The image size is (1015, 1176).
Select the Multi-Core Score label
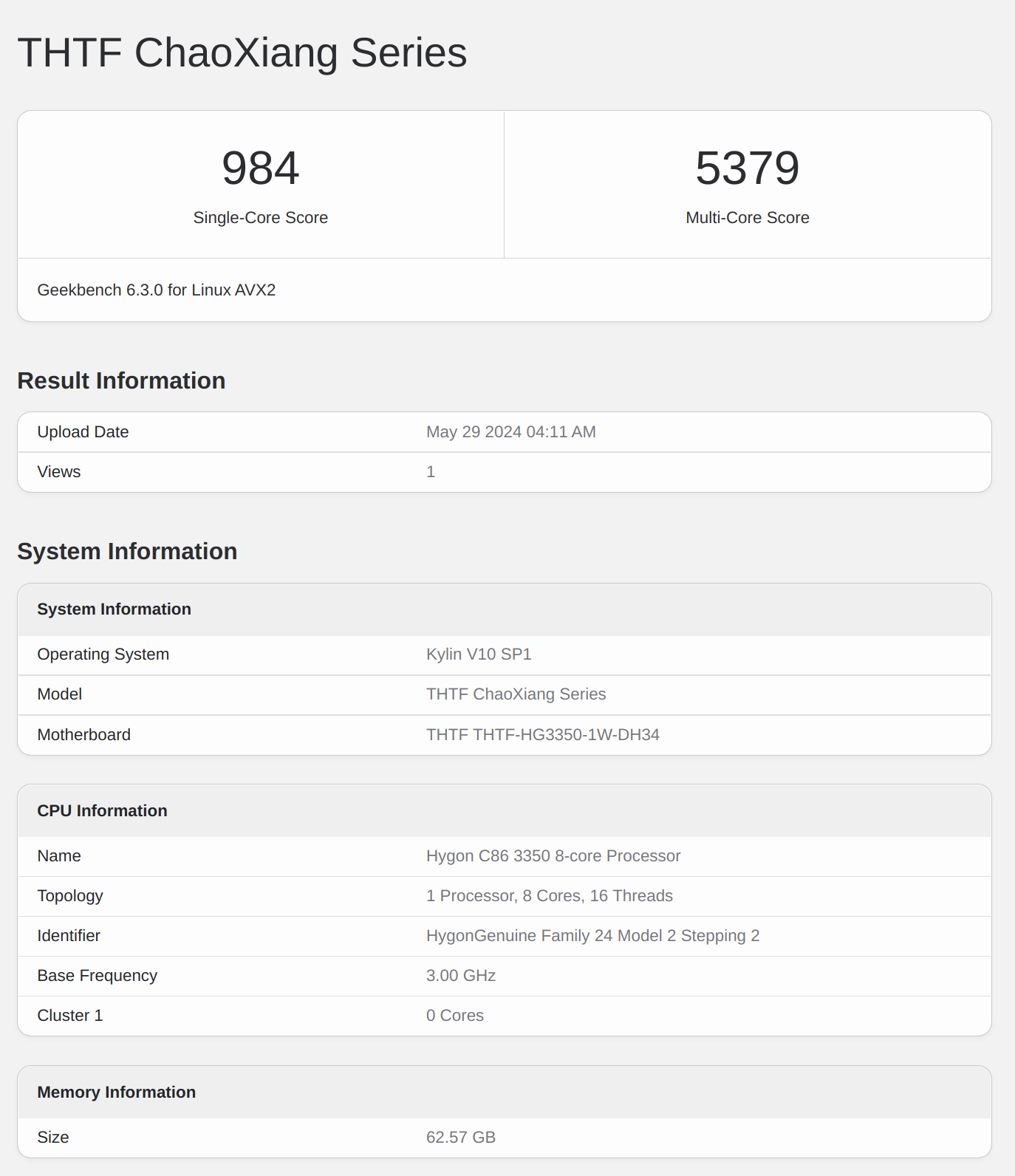tap(747, 218)
